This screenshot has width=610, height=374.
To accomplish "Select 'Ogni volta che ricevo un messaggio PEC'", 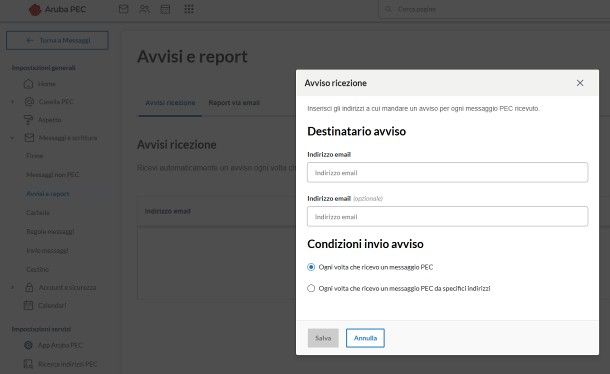I will (x=311, y=267).
